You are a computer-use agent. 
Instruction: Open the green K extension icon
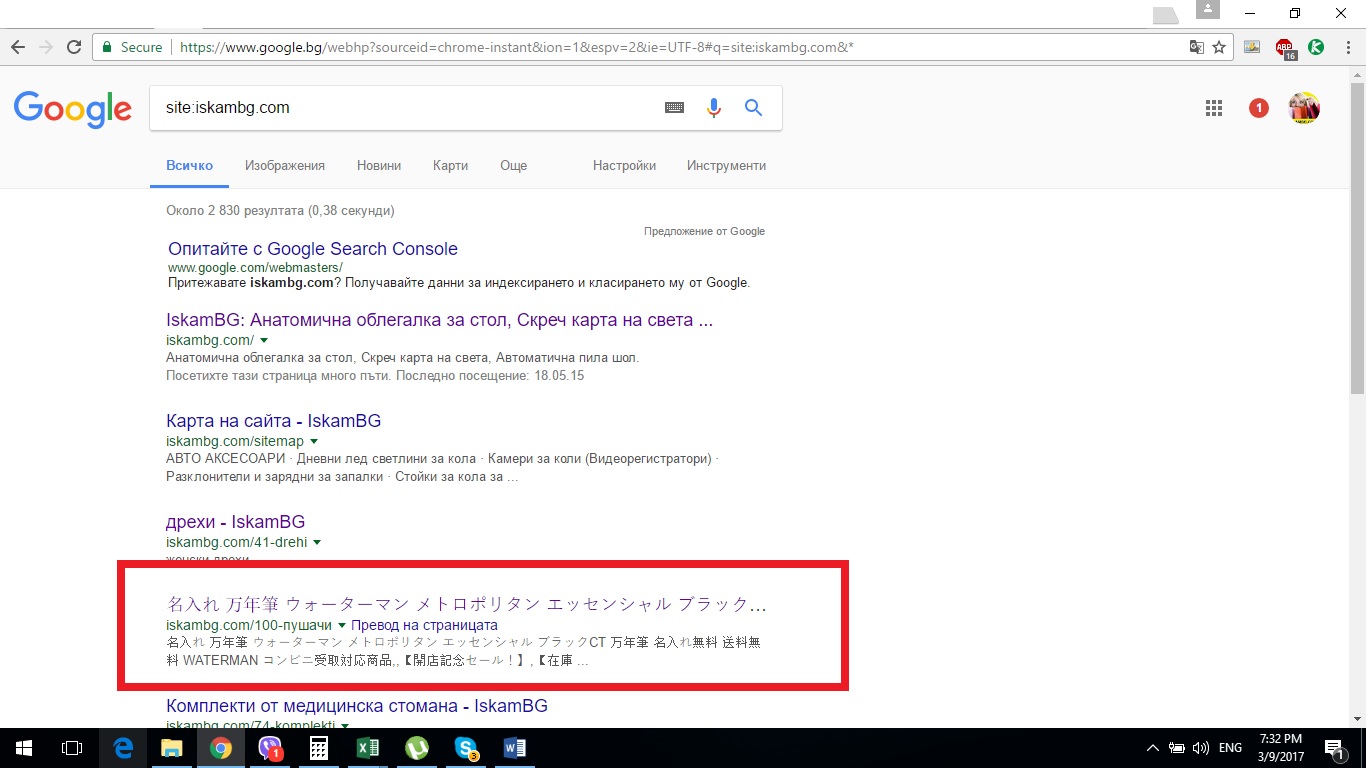point(1316,47)
